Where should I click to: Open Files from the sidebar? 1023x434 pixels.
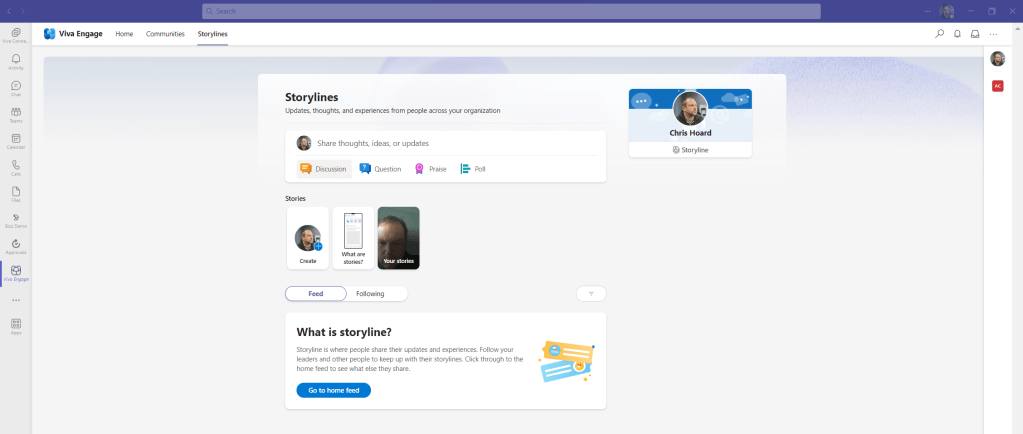coord(16,193)
